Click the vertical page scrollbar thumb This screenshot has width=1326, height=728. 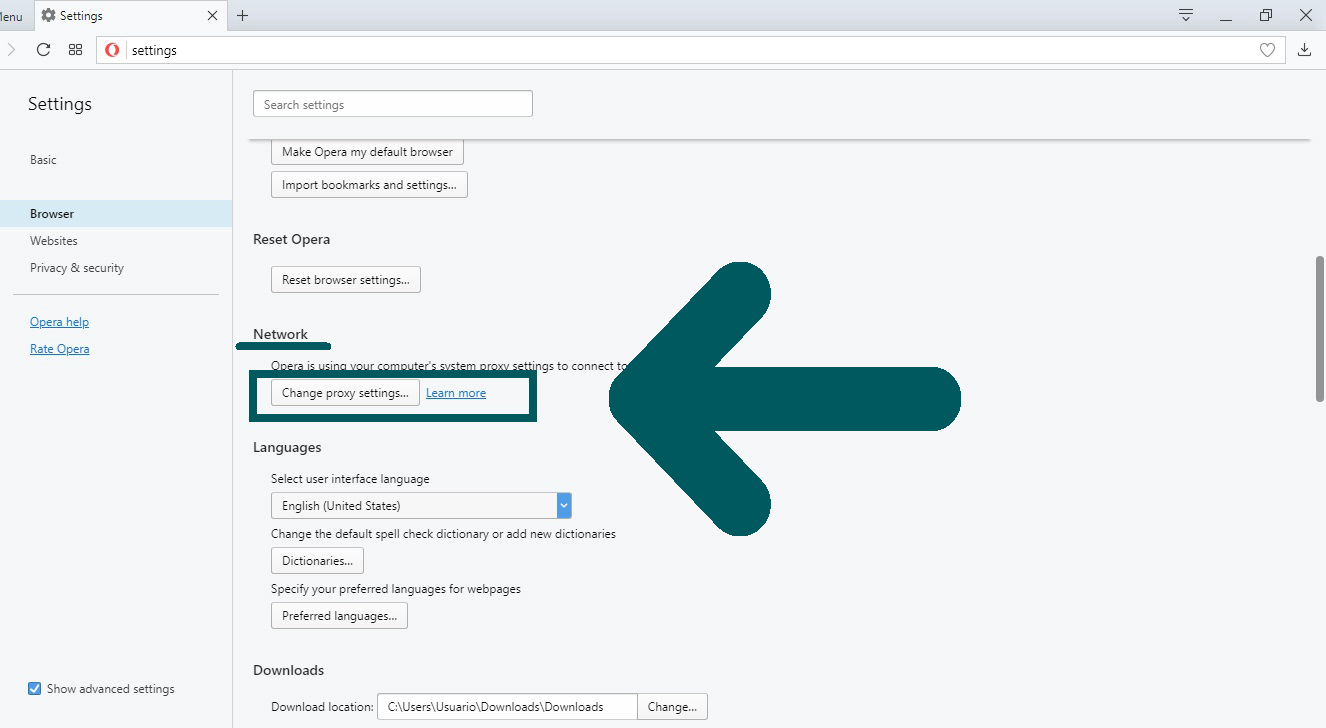pyautogui.click(x=1320, y=328)
